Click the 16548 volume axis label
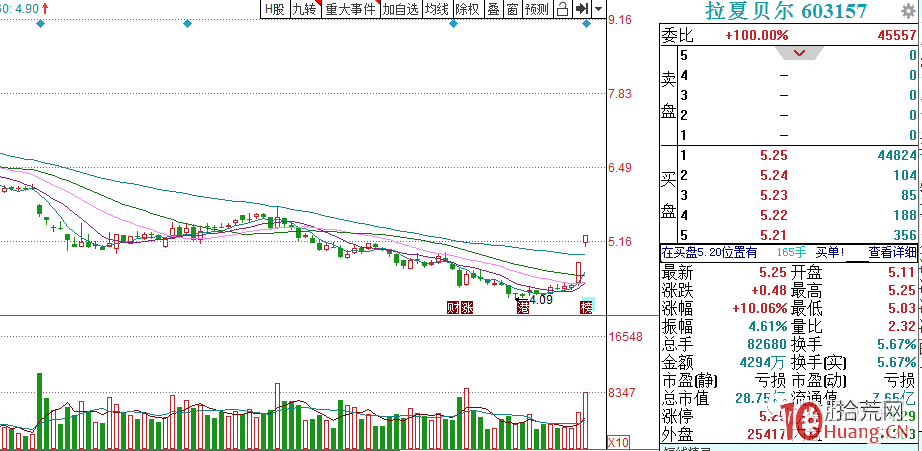Viewport: 922px width, 451px height. [x=625, y=337]
